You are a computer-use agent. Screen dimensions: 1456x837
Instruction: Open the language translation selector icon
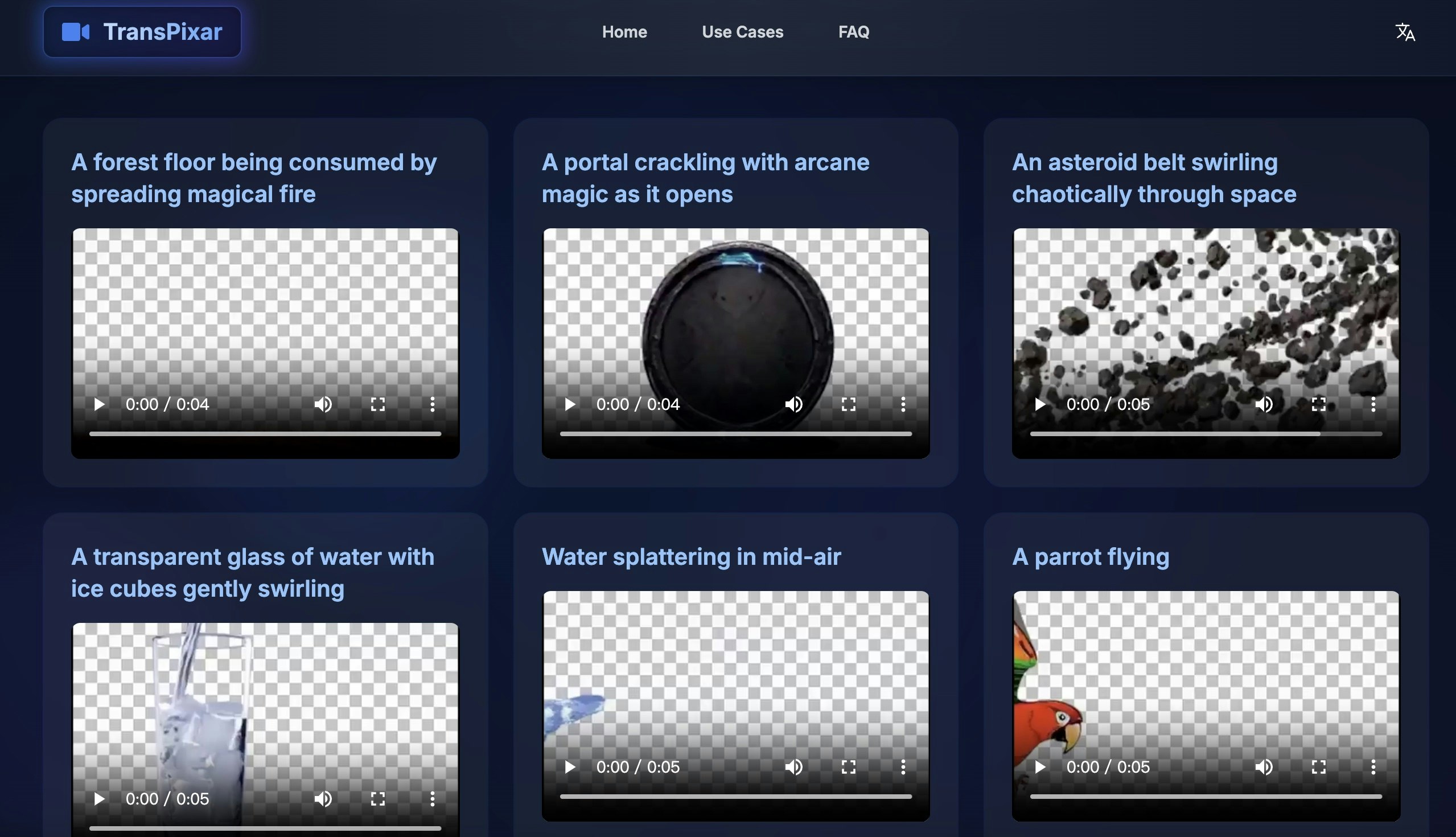(x=1405, y=32)
